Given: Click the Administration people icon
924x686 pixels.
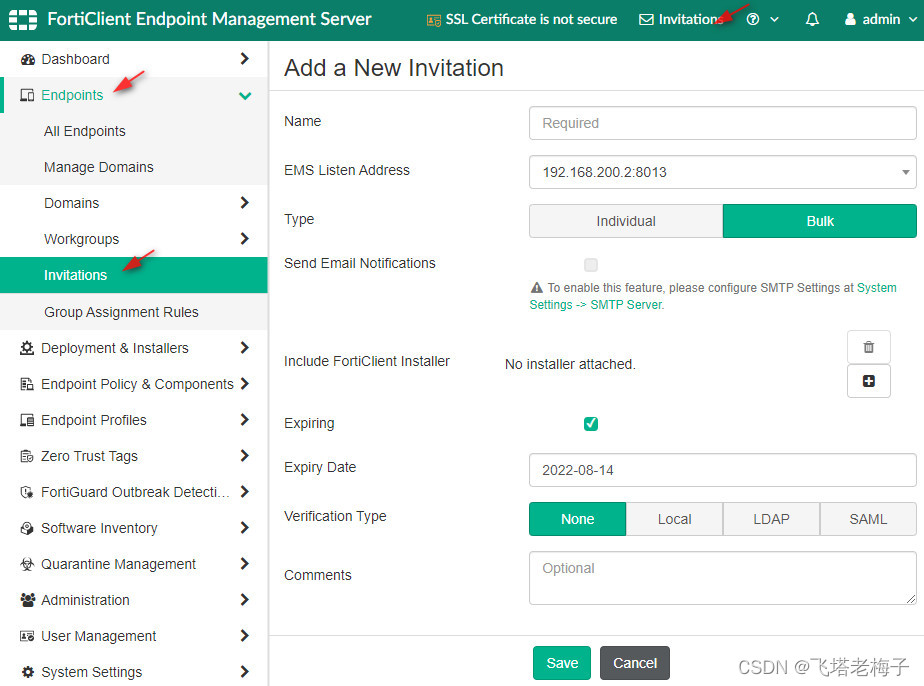Looking at the screenshot, I should tap(27, 600).
